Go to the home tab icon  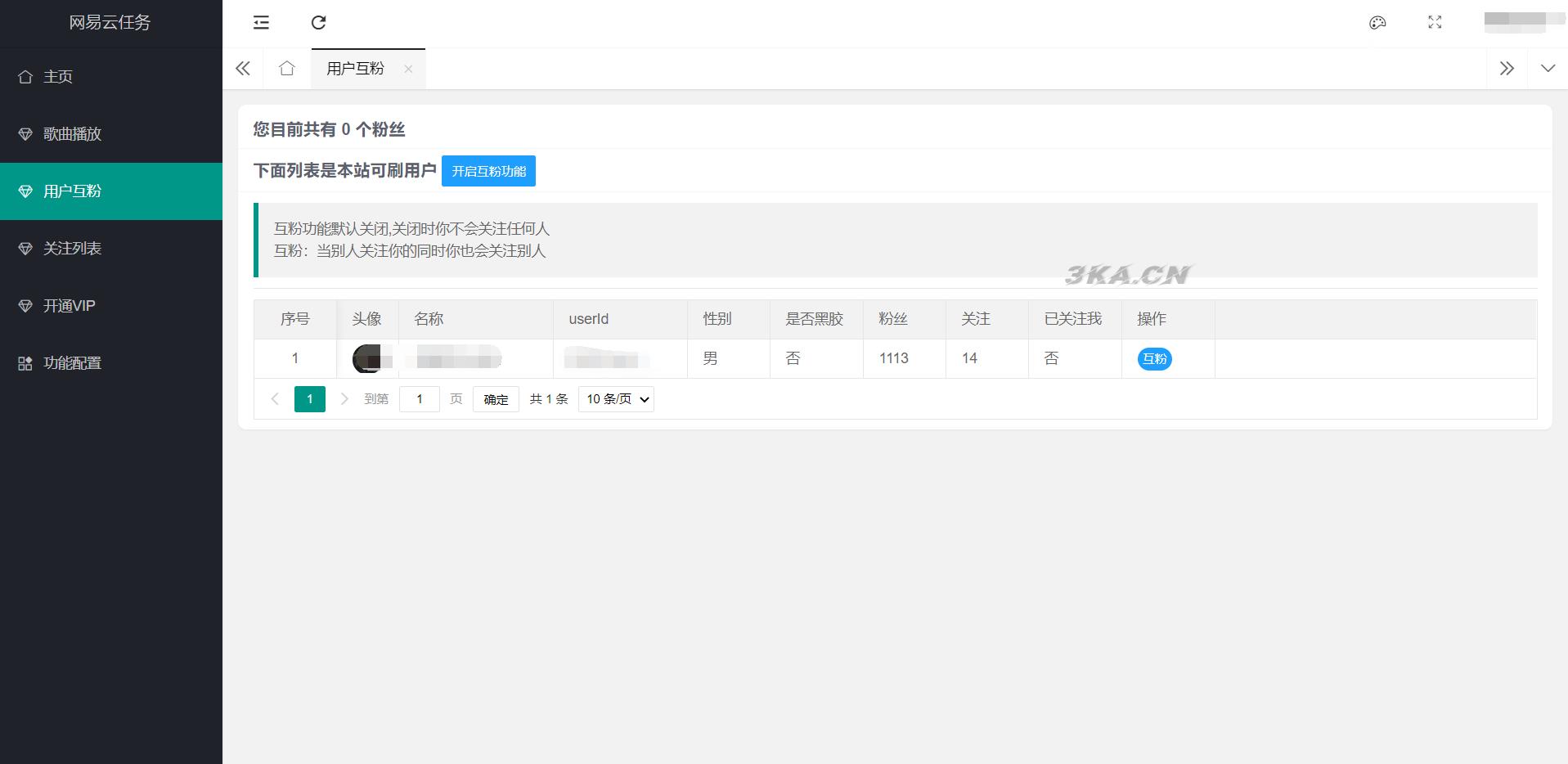(286, 69)
